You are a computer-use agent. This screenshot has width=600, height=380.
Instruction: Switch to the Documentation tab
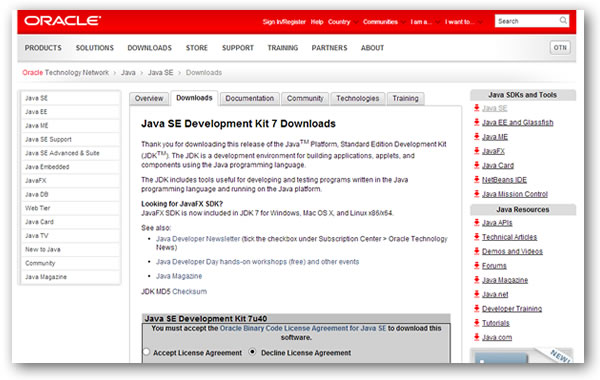click(x=249, y=98)
